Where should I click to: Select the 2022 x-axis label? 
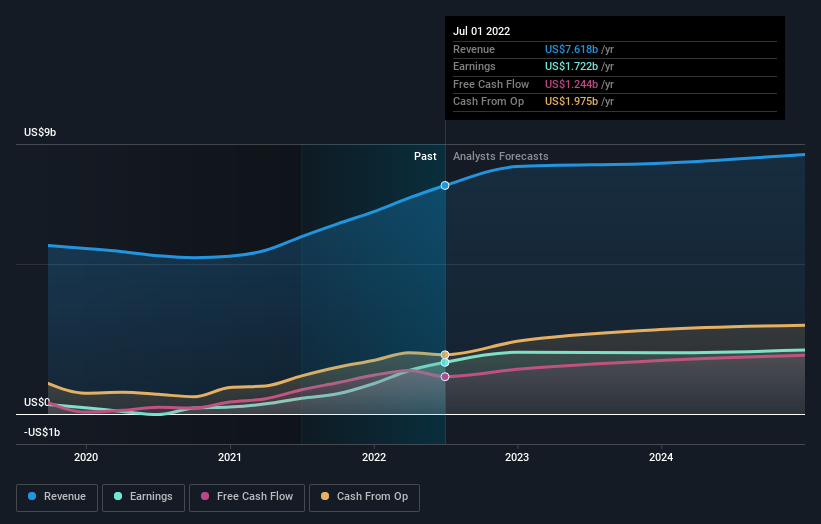374,457
